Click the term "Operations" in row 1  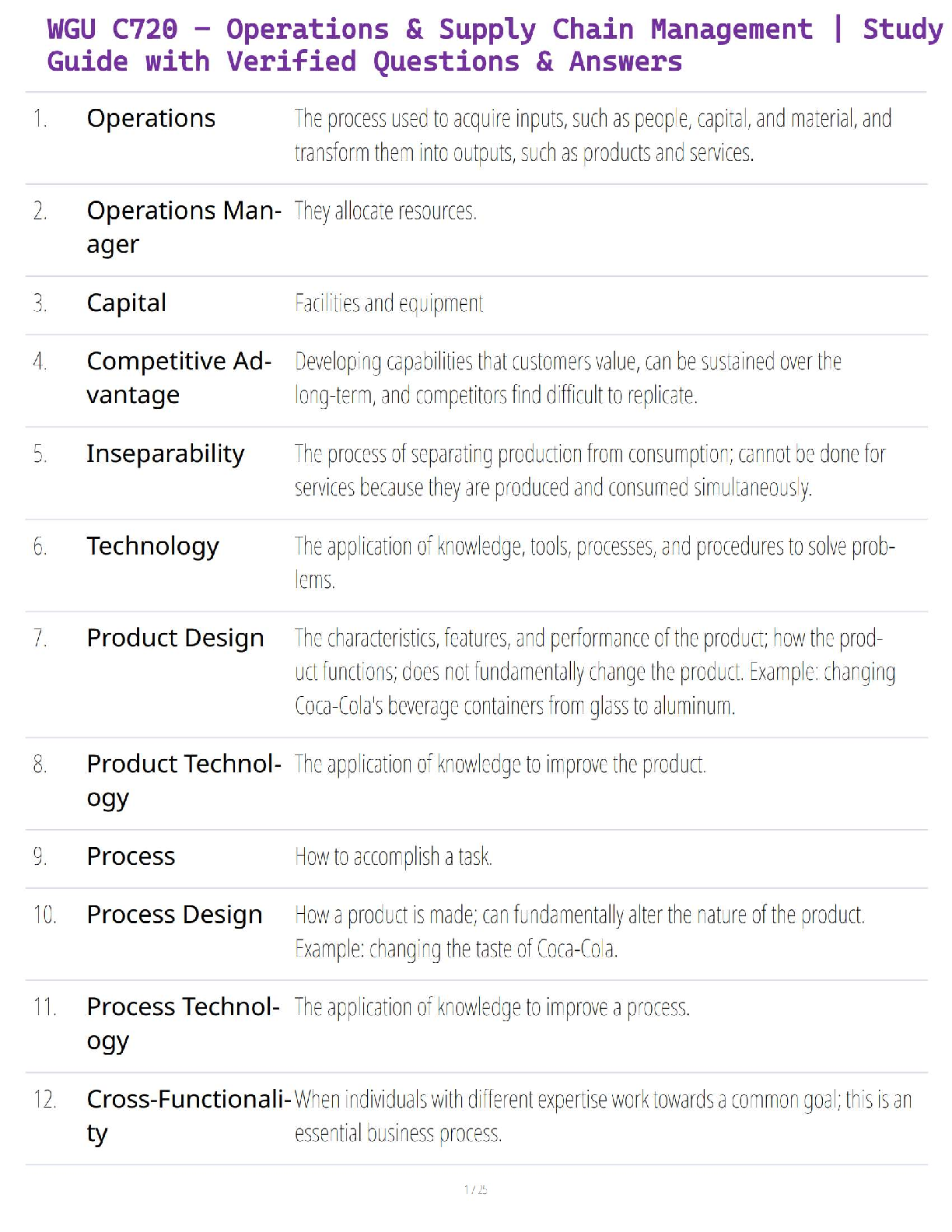151,118
